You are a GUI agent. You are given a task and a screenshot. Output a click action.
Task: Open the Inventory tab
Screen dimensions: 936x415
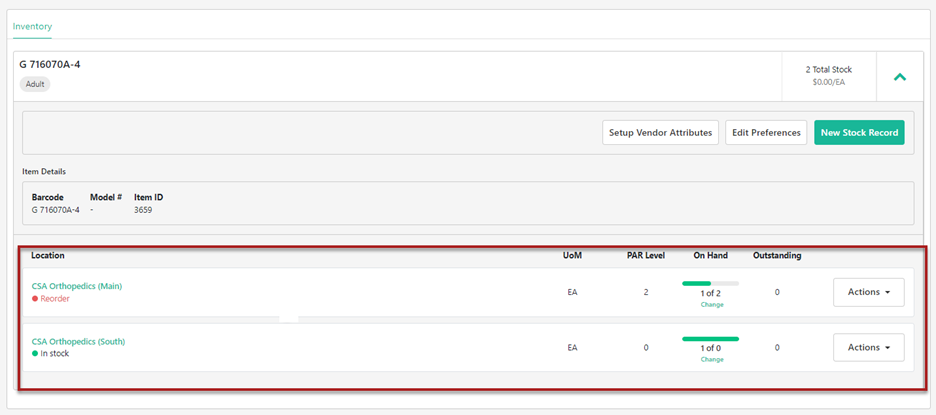pyautogui.click(x=32, y=26)
